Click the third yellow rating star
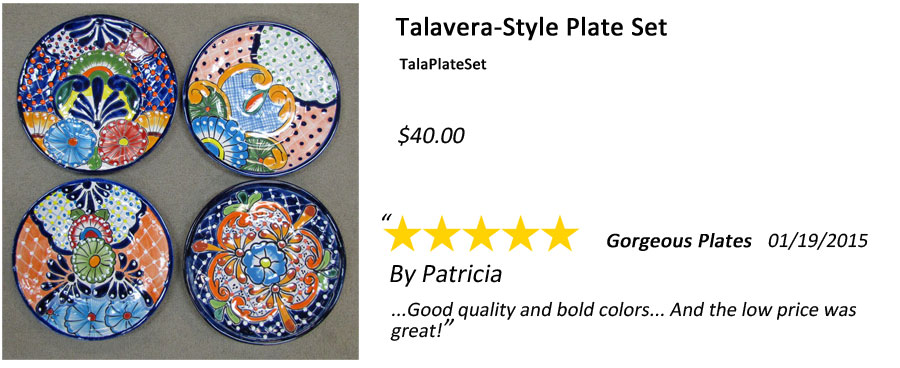Viewport: 900px width, 368px height. (480, 234)
